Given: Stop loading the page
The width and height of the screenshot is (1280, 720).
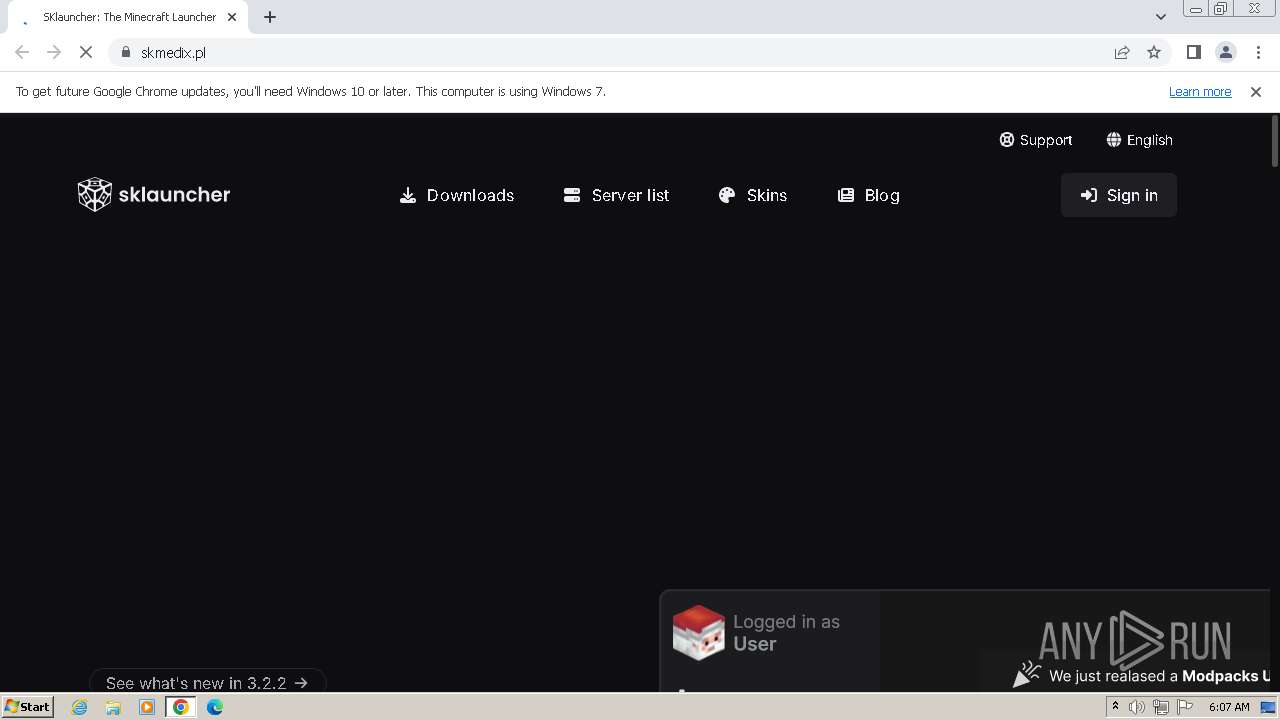Looking at the screenshot, I should point(86,52).
